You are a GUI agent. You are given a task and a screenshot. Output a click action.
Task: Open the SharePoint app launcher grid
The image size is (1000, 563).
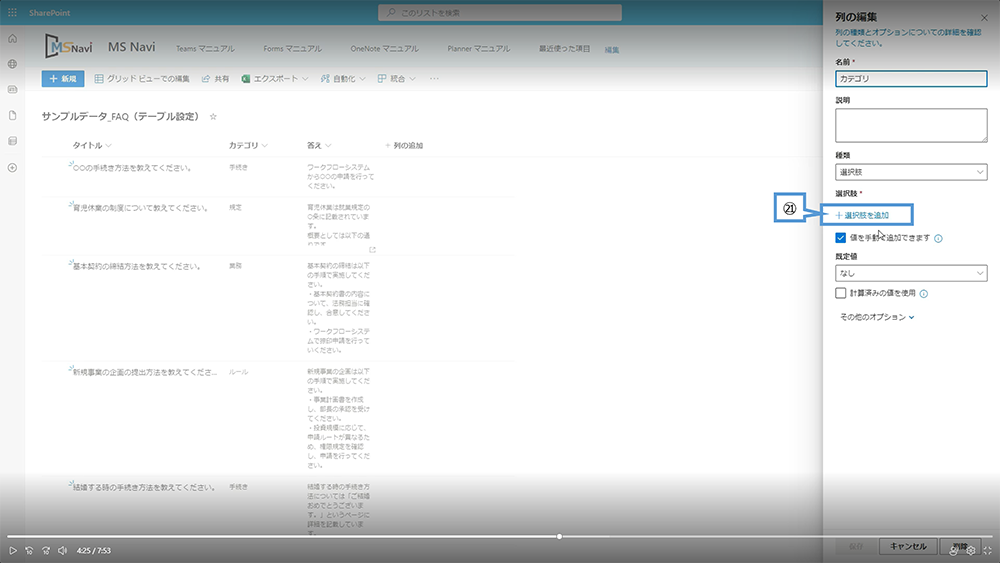coord(12,12)
